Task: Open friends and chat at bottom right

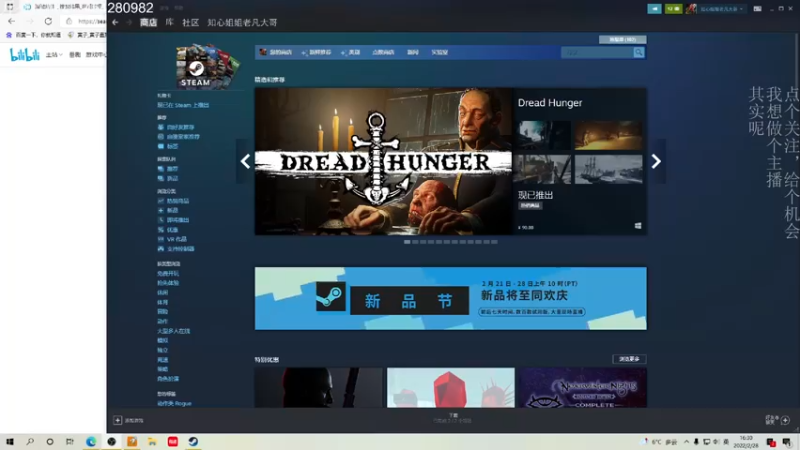Action: [x=778, y=420]
